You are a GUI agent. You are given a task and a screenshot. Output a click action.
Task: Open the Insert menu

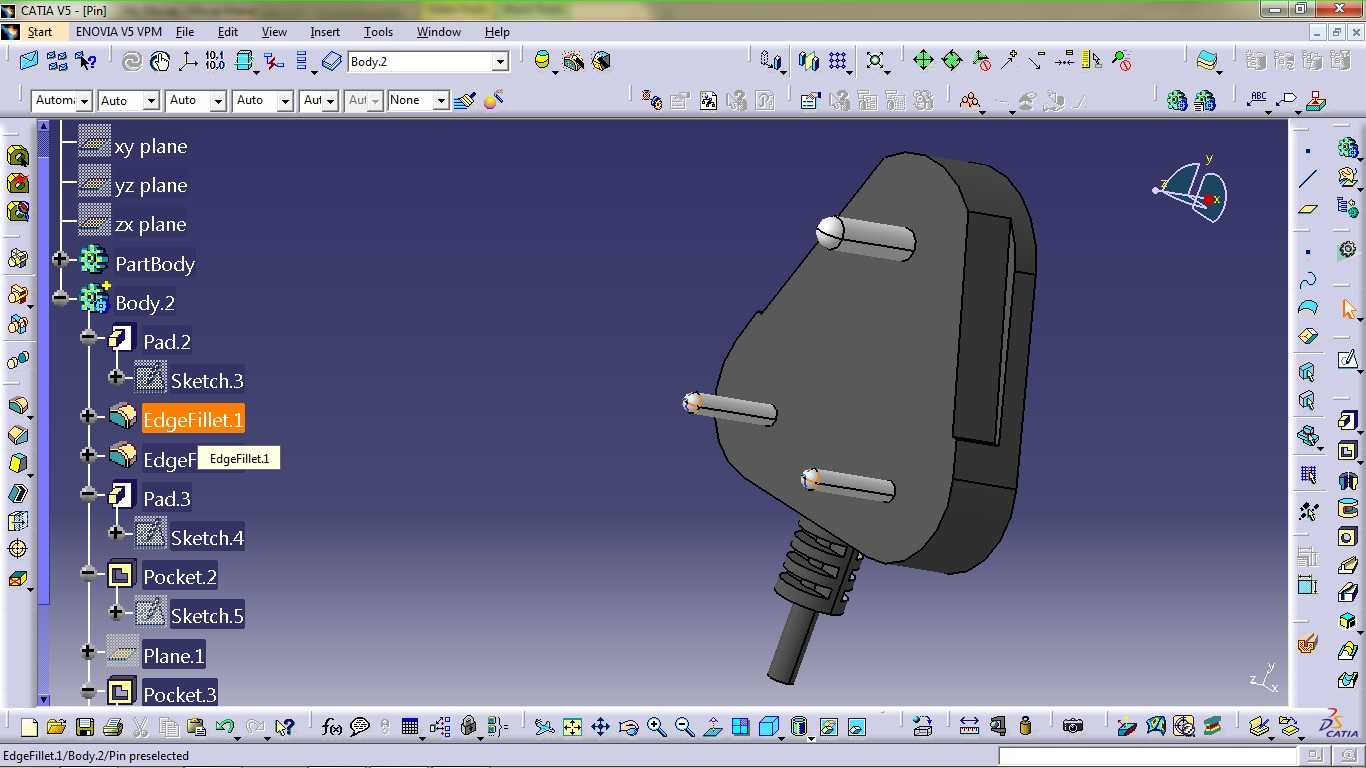[x=325, y=32]
